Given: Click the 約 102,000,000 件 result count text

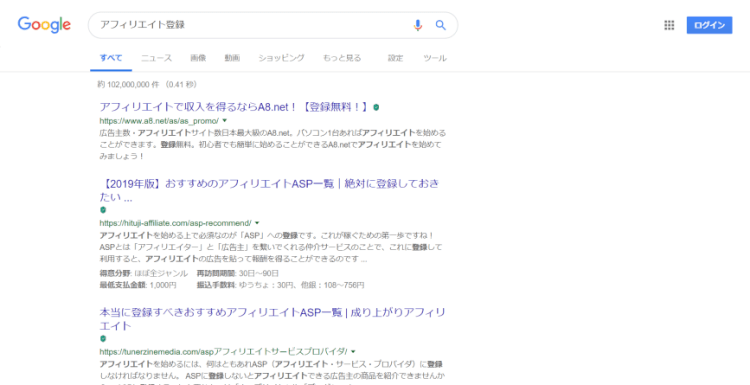Looking at the screenshot, I should [128, 85].
